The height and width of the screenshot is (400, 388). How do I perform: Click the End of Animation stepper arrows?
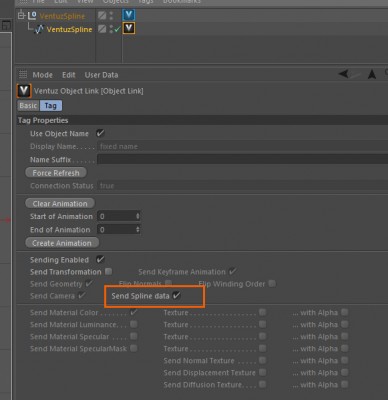pos(137,230)
